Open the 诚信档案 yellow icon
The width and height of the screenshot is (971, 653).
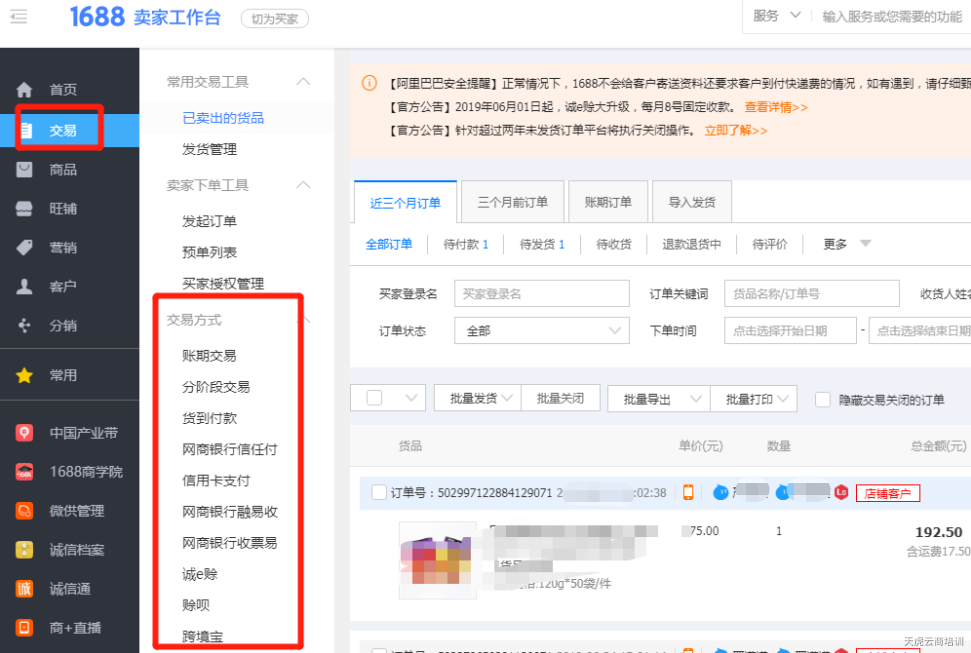24,550
